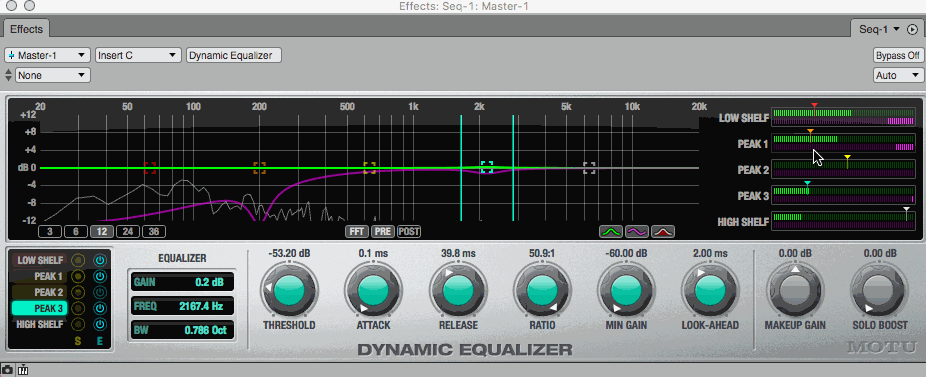Set graph range to 3 dB
The height and width of the screenshot is (377, 926).
pyautogui.click(x=50, y=232)
